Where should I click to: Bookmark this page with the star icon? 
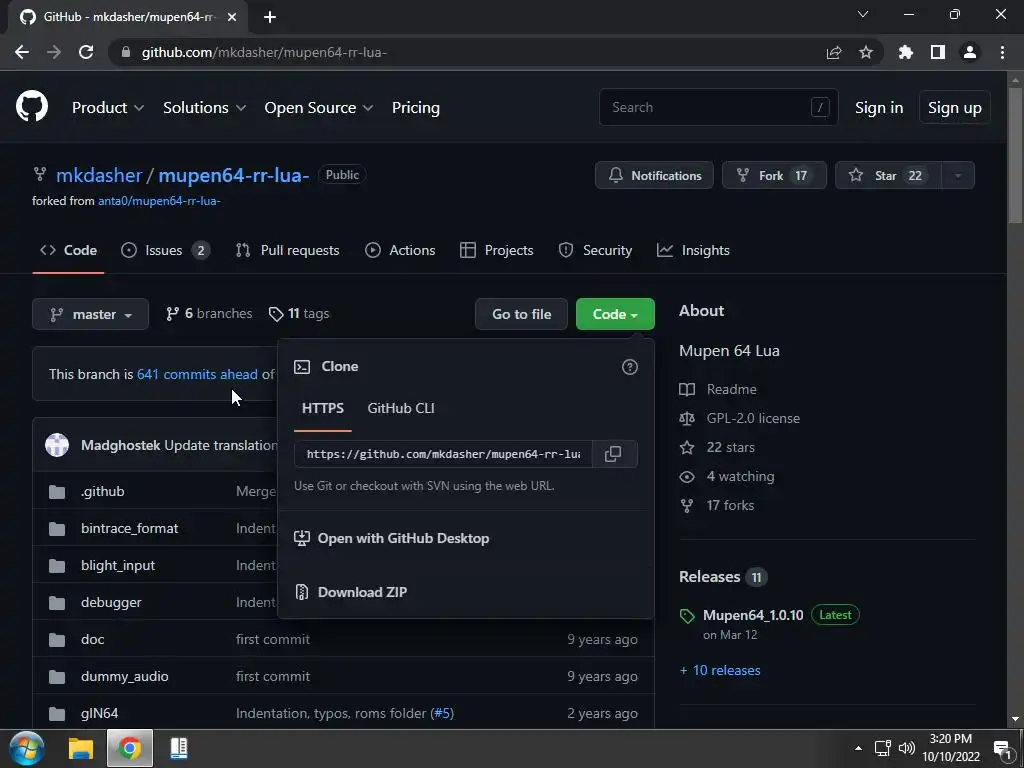click(x=866, y=52)
